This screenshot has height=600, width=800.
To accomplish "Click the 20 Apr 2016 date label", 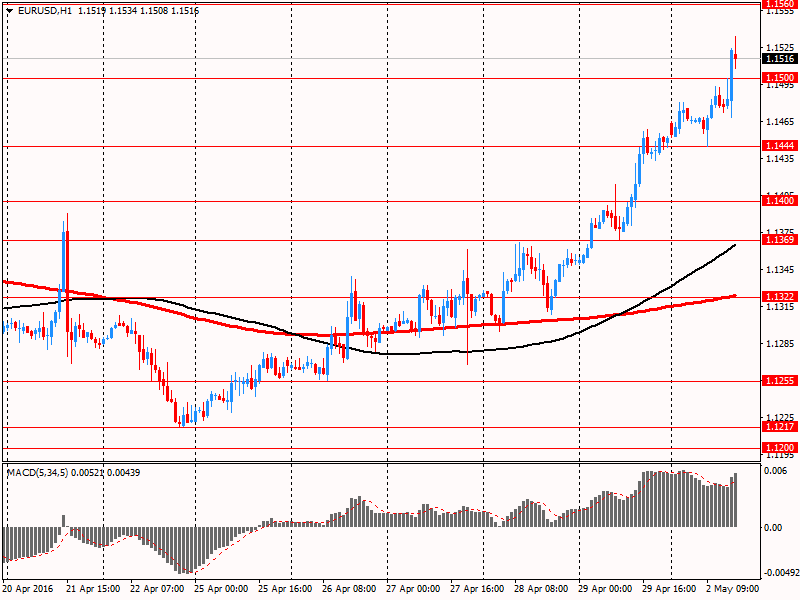I will [x=30, y=590].
